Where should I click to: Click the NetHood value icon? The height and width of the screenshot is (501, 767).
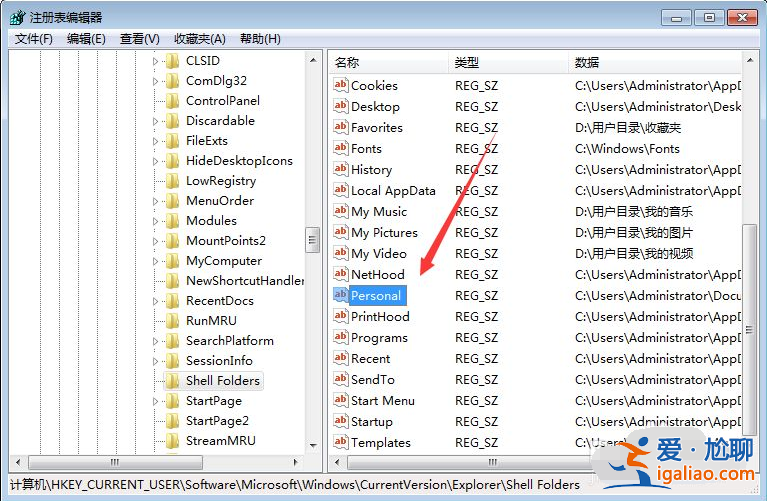340,274
